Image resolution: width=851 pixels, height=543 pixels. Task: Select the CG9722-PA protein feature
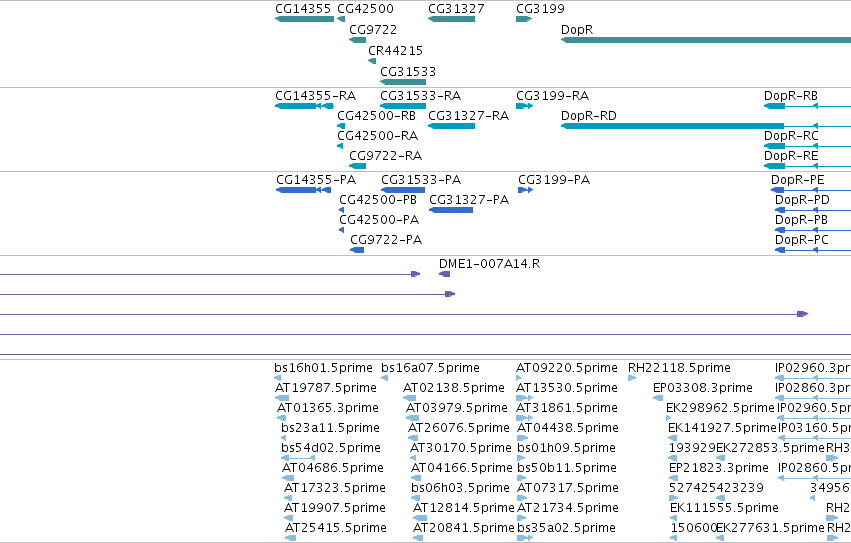(357, 250)
